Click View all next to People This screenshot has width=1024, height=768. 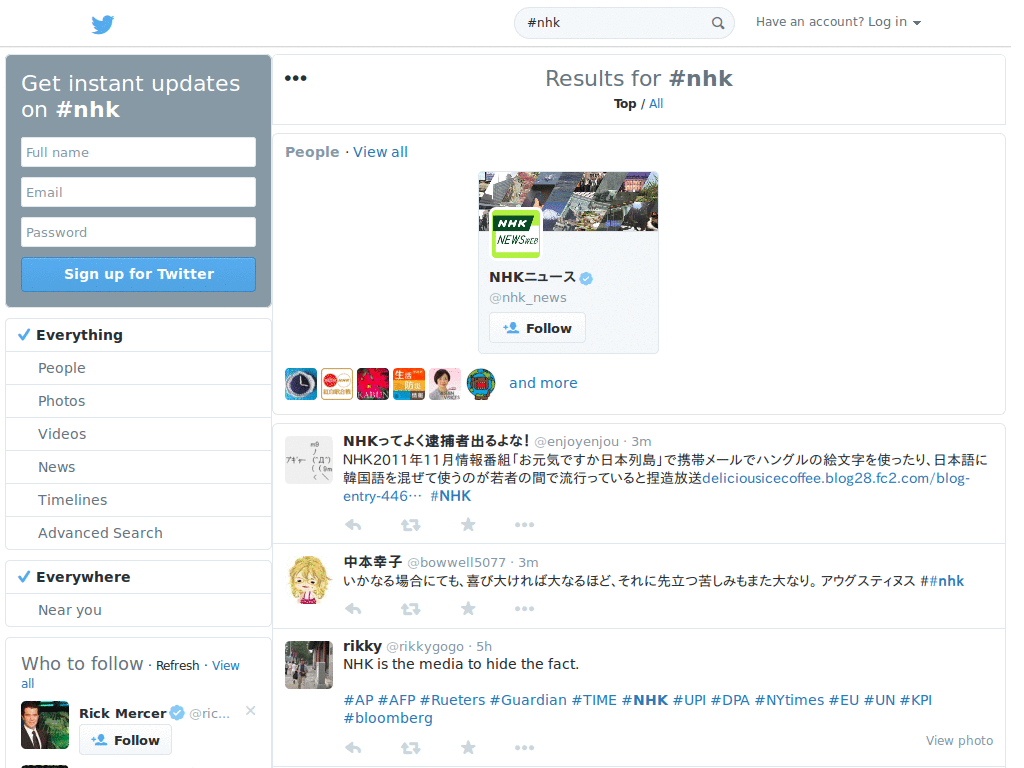pos(380,152)
